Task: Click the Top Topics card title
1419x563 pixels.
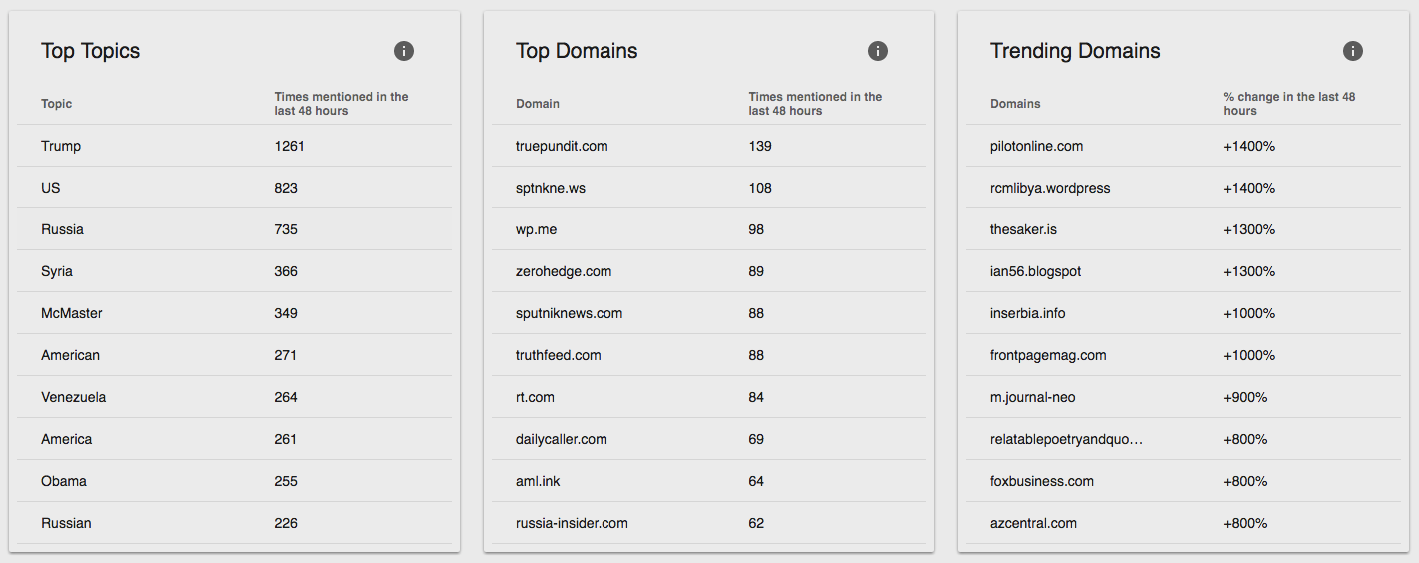Action: tap(91, 51)
